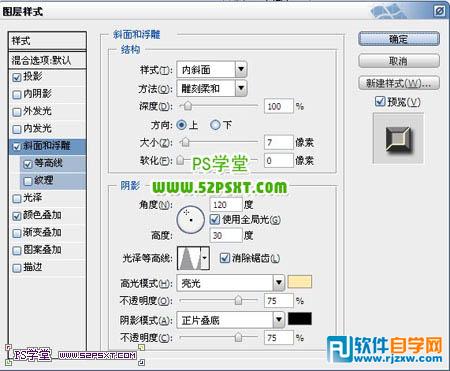
Task: Toggle the 预览(V) preview checkbox
Action: coord(380,101)
